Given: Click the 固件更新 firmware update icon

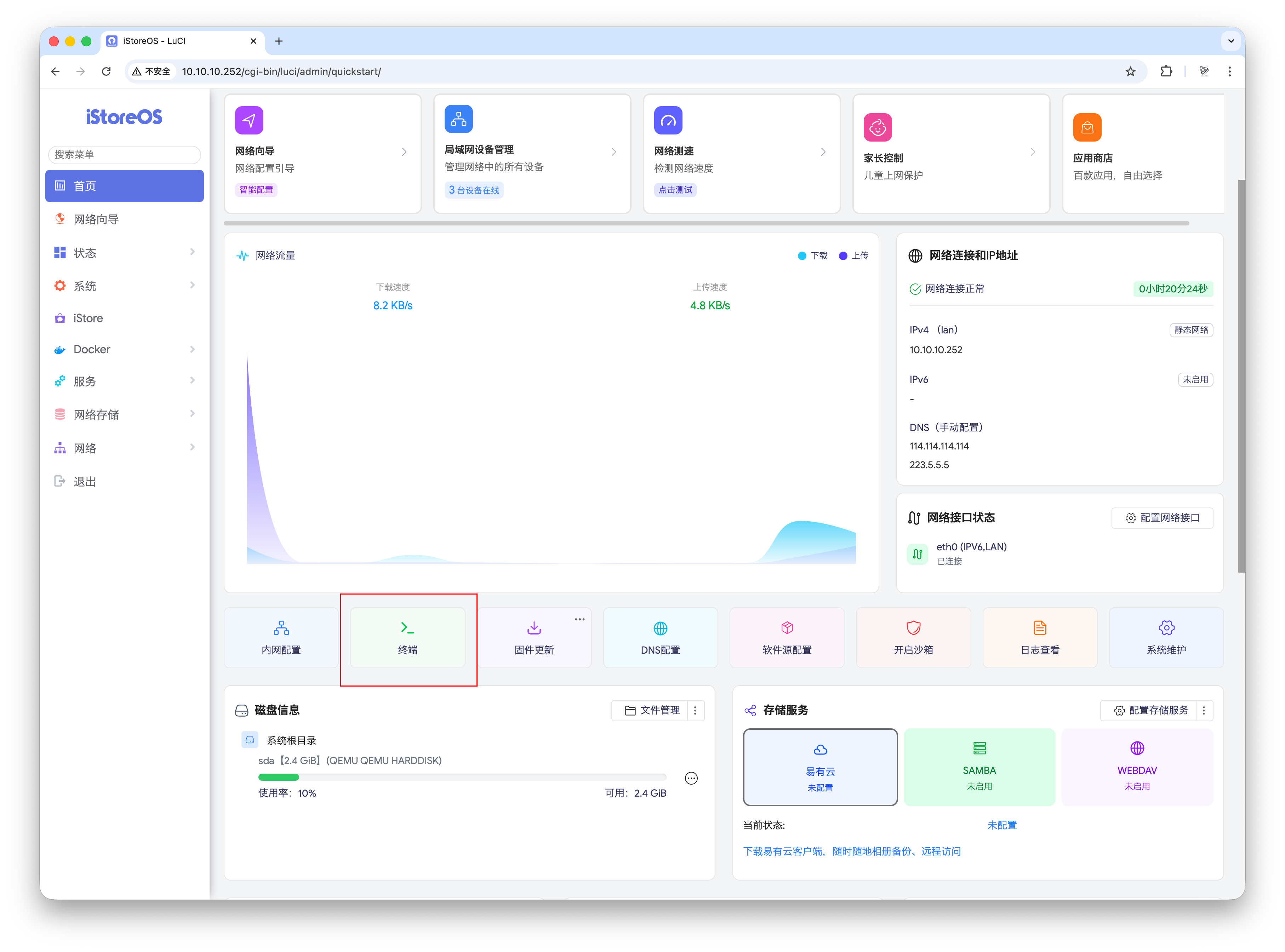Looking at the screenshot, I should pyautogui.click(x=534, y=627).
